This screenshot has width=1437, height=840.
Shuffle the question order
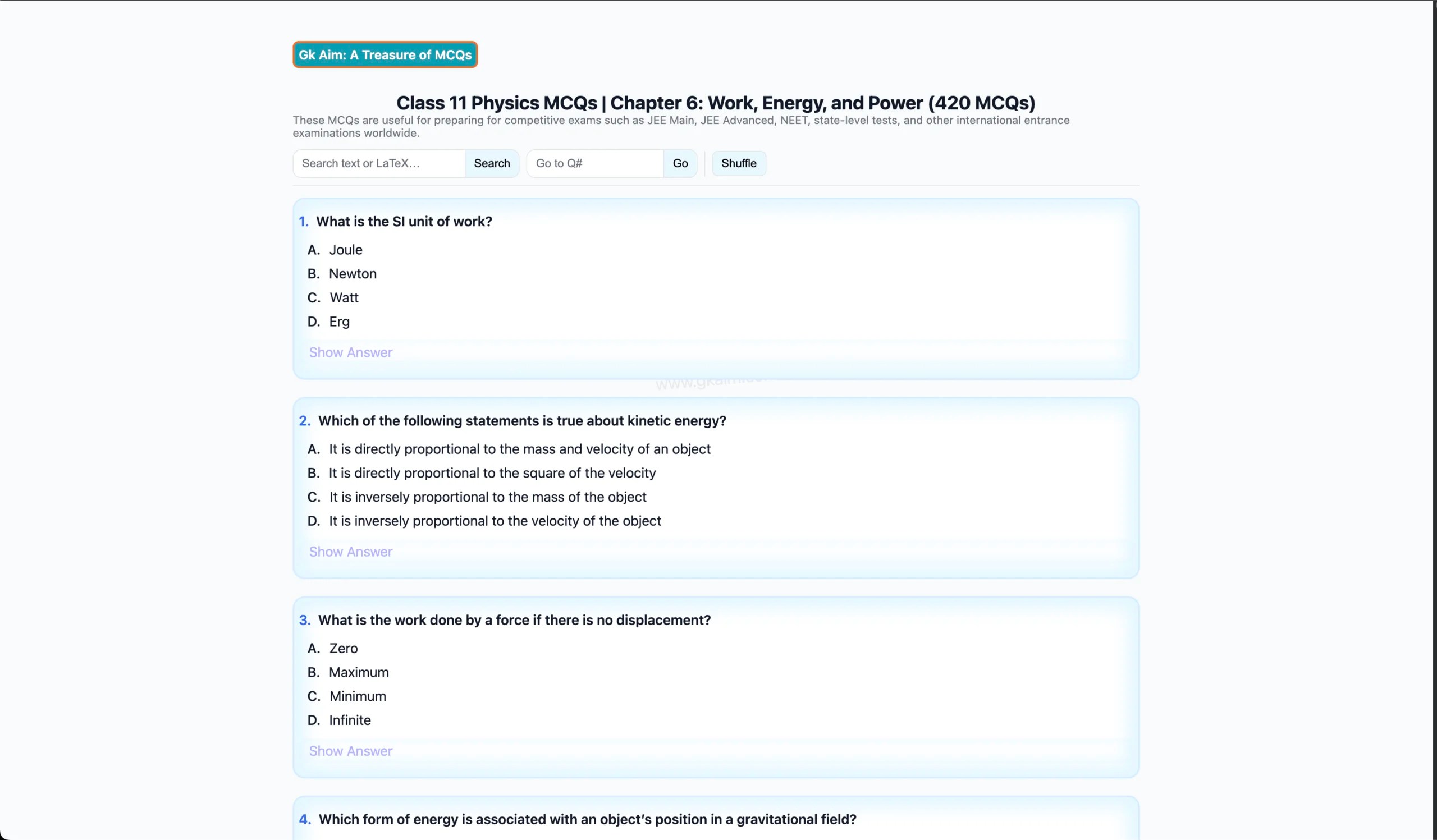point(739,163)
